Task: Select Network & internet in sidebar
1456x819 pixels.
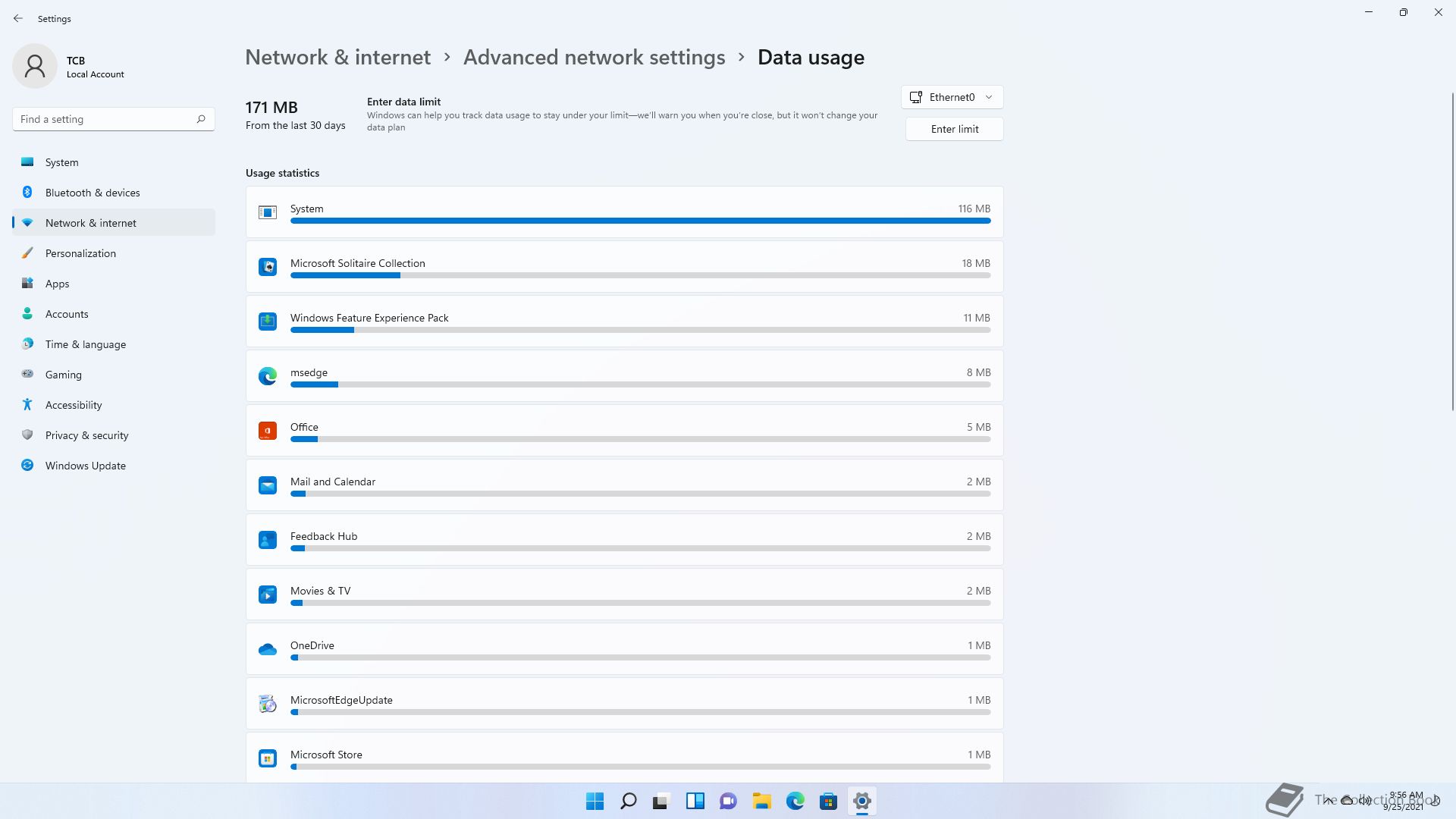Action: pyautogui.click(x=114, y=223)
